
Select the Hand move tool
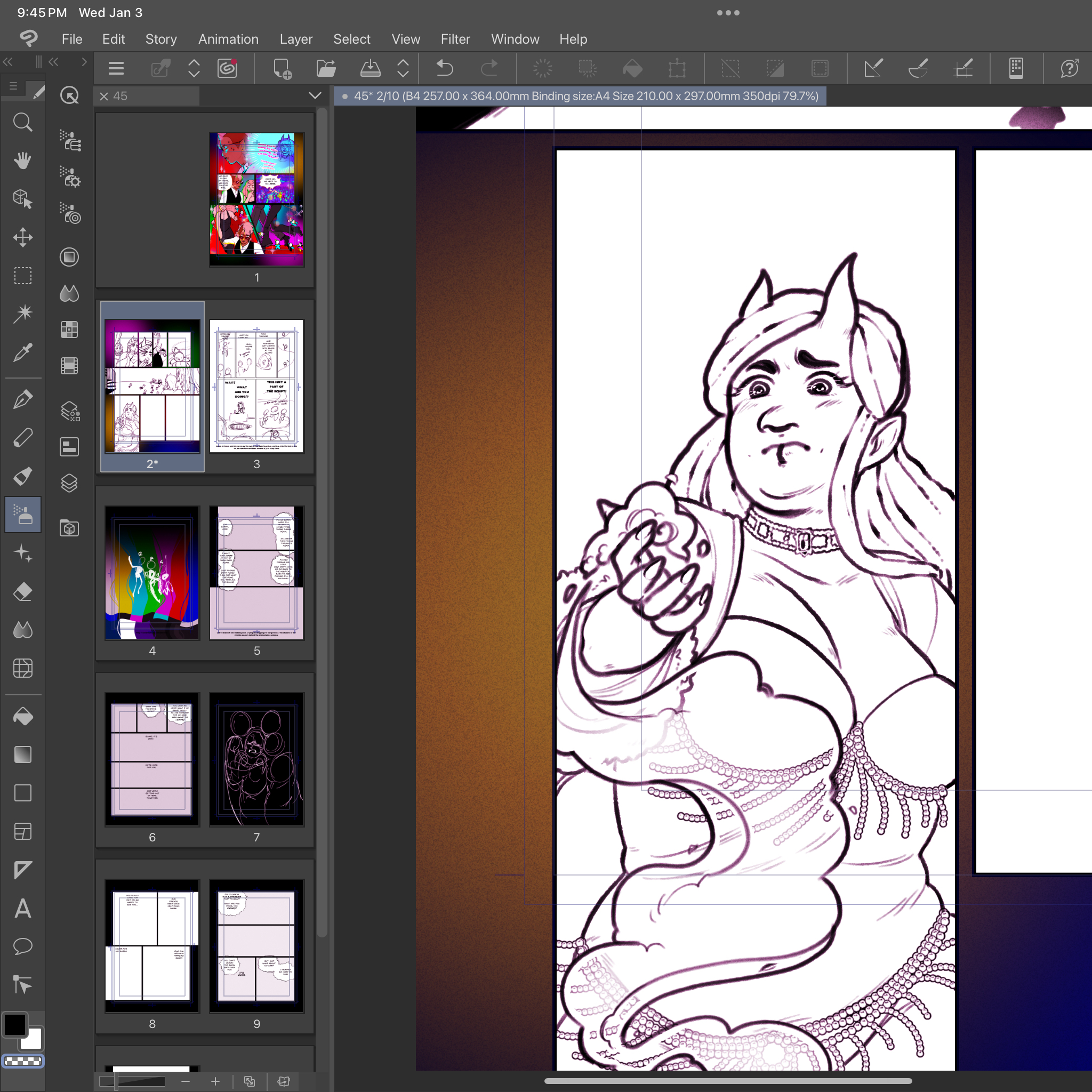pyautogui.click(x=22, y=160)
